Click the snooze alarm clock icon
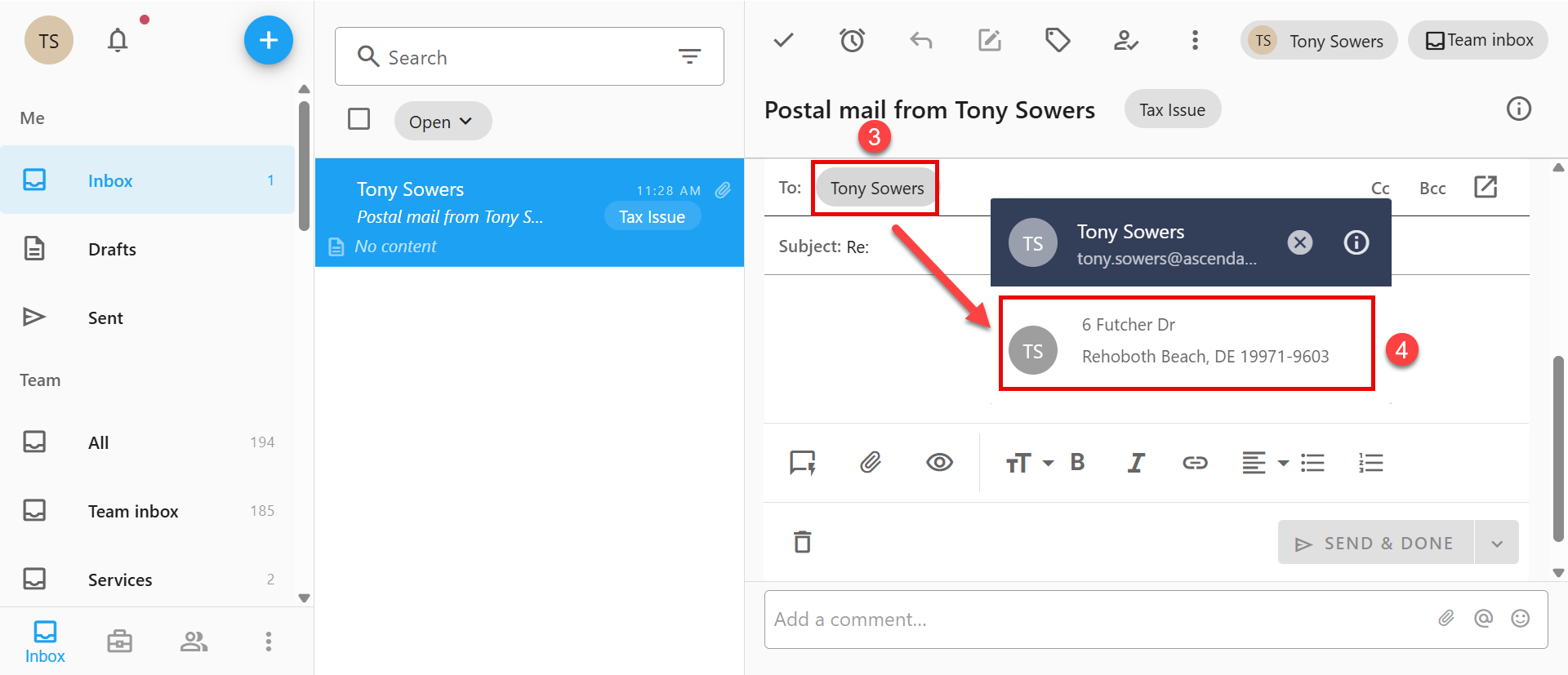The height and width of the screenshot is (675, 1568). 852,40
